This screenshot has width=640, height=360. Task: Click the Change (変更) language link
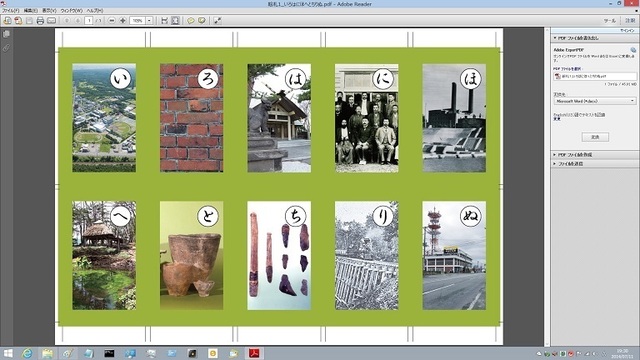557,119
